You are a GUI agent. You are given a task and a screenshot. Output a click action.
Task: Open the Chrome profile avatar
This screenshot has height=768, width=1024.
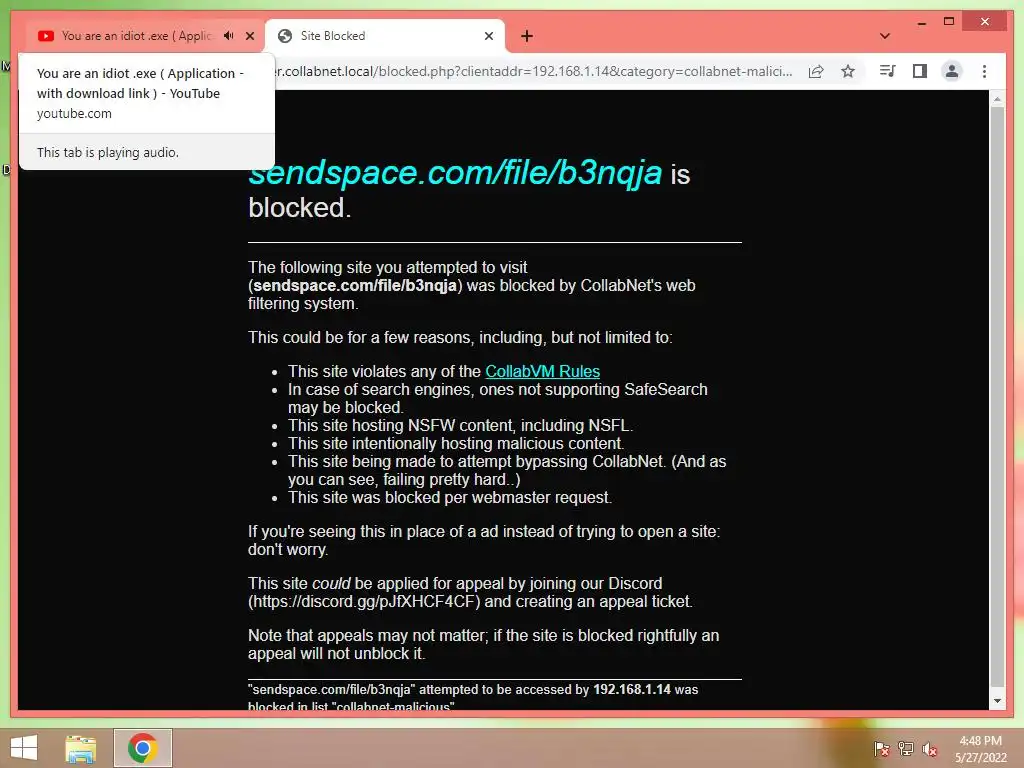click(952, 71)
